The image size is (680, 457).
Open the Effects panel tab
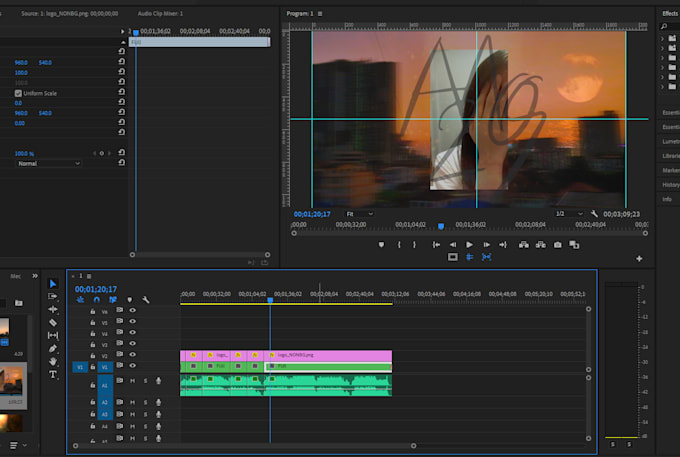click(x=670, y=13)
